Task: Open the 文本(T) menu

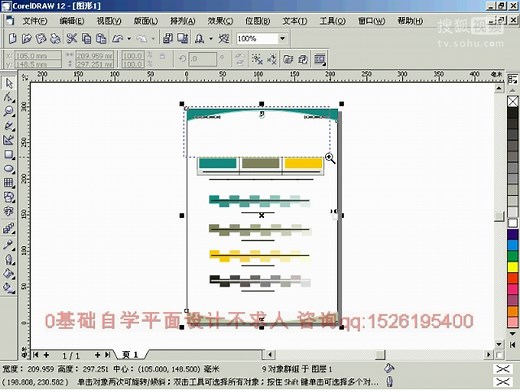Action: [295, 21]
